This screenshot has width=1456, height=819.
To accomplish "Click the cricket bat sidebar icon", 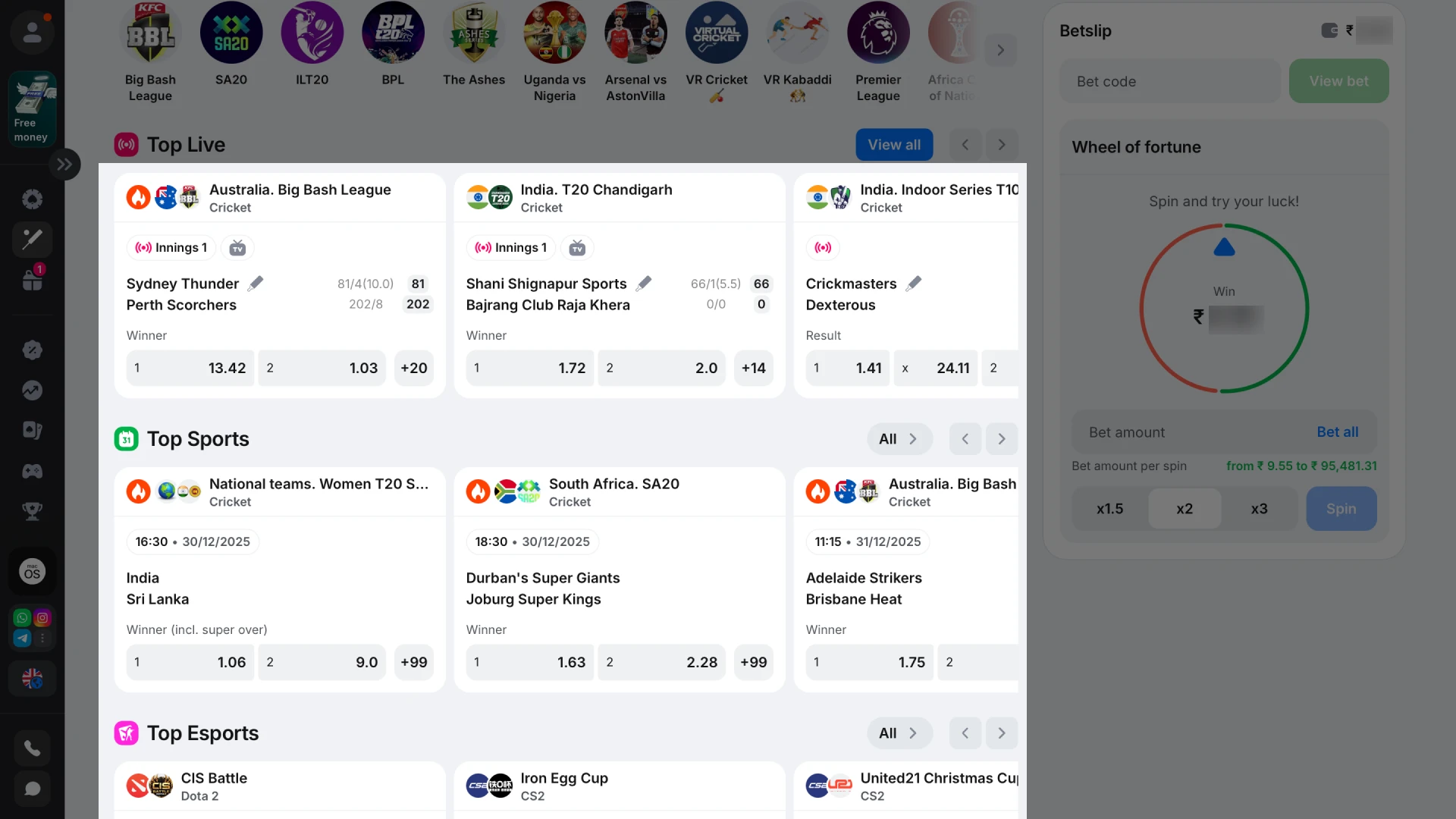I will click(32, 240).
